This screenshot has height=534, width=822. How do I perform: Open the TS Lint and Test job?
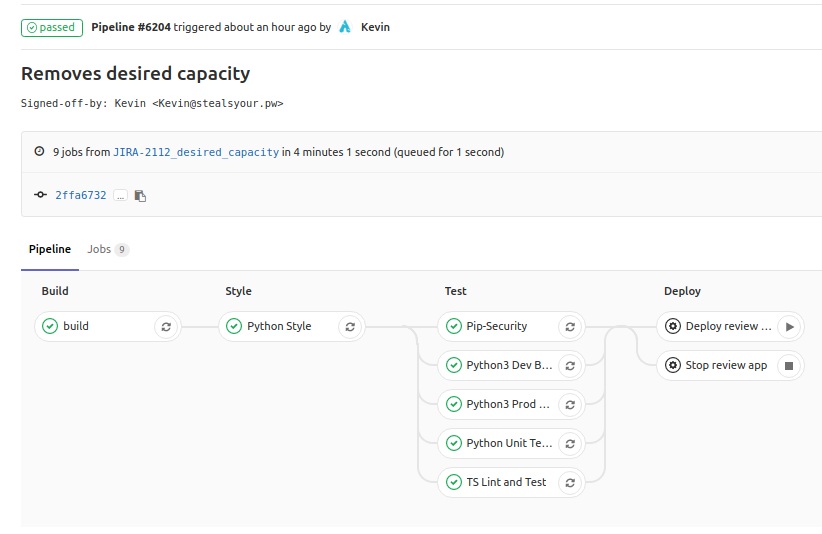[497, 483]
